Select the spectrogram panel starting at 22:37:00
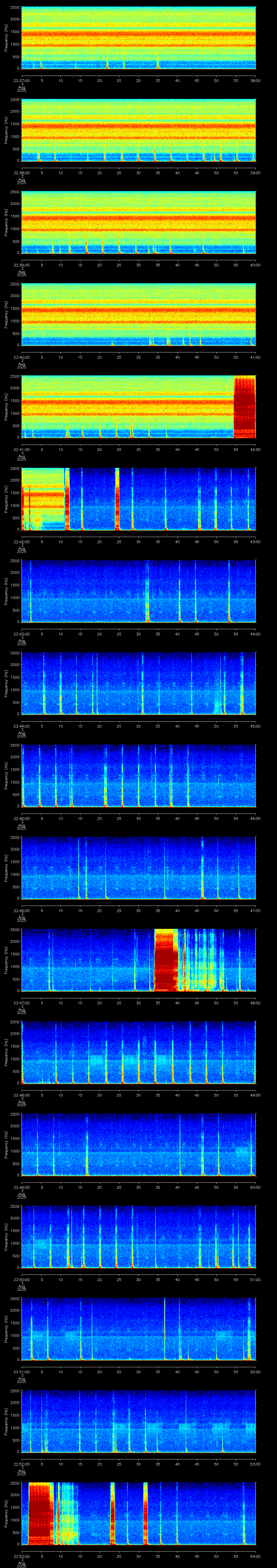 [x=139, y=38]
